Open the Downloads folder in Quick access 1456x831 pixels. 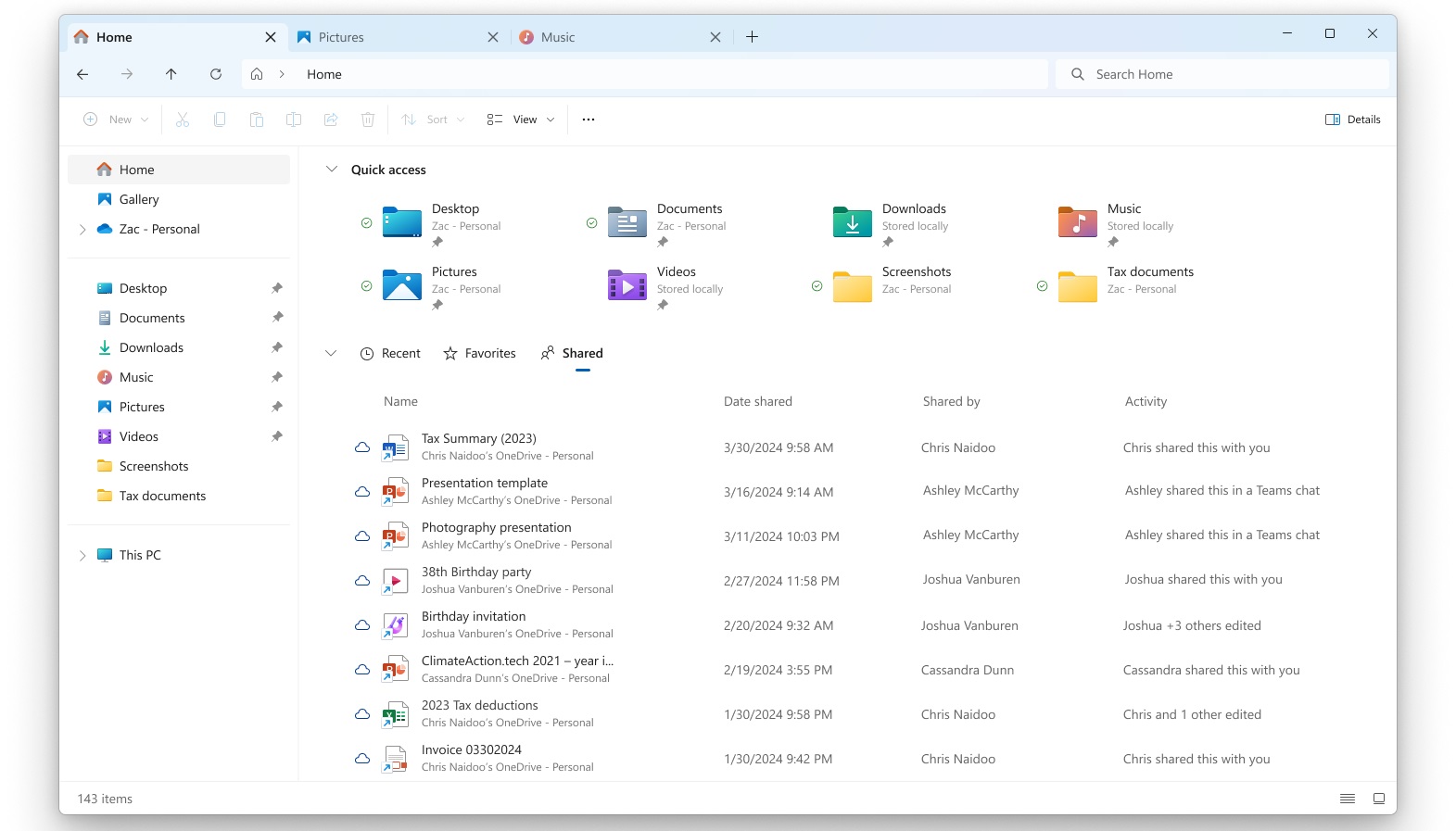click(x=913, y=209)
